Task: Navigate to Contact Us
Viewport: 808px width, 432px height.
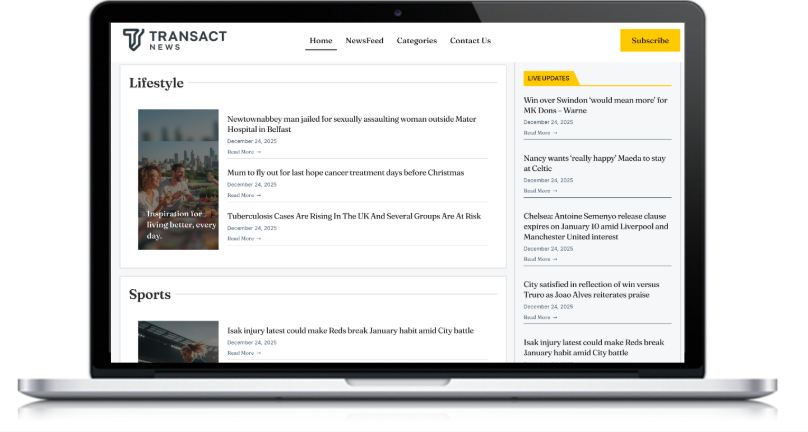Action: (470, 41)
